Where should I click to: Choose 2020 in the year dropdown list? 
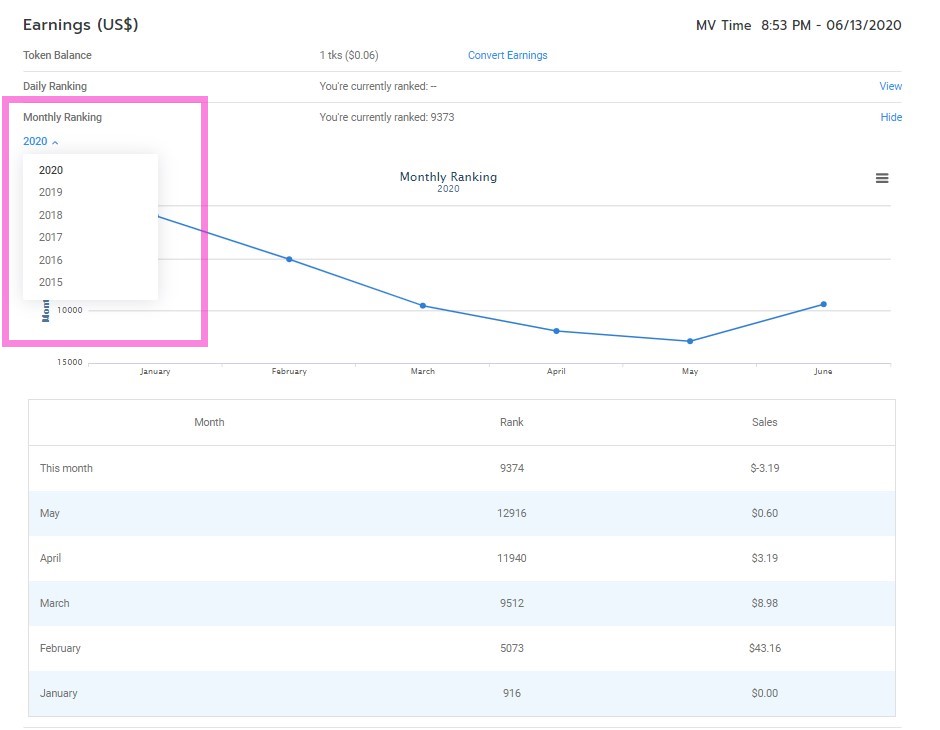[x=51, y=170]
